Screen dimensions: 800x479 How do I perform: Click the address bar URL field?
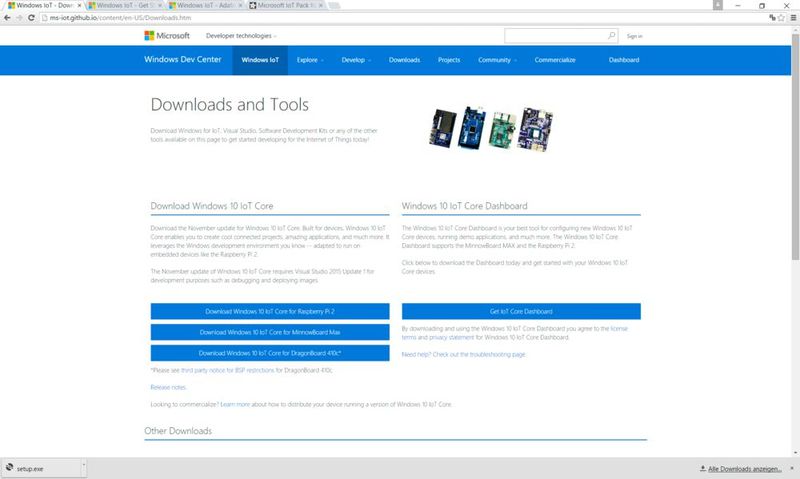[x=403, y=17]
